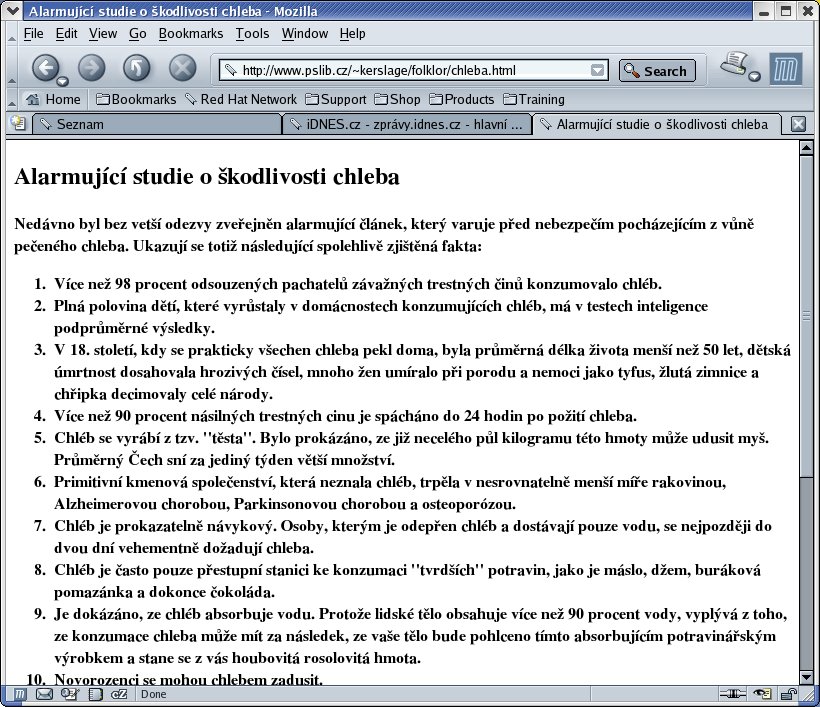
Task: Open the Red Hat Network bookmark
Action: tap(241, 99)
